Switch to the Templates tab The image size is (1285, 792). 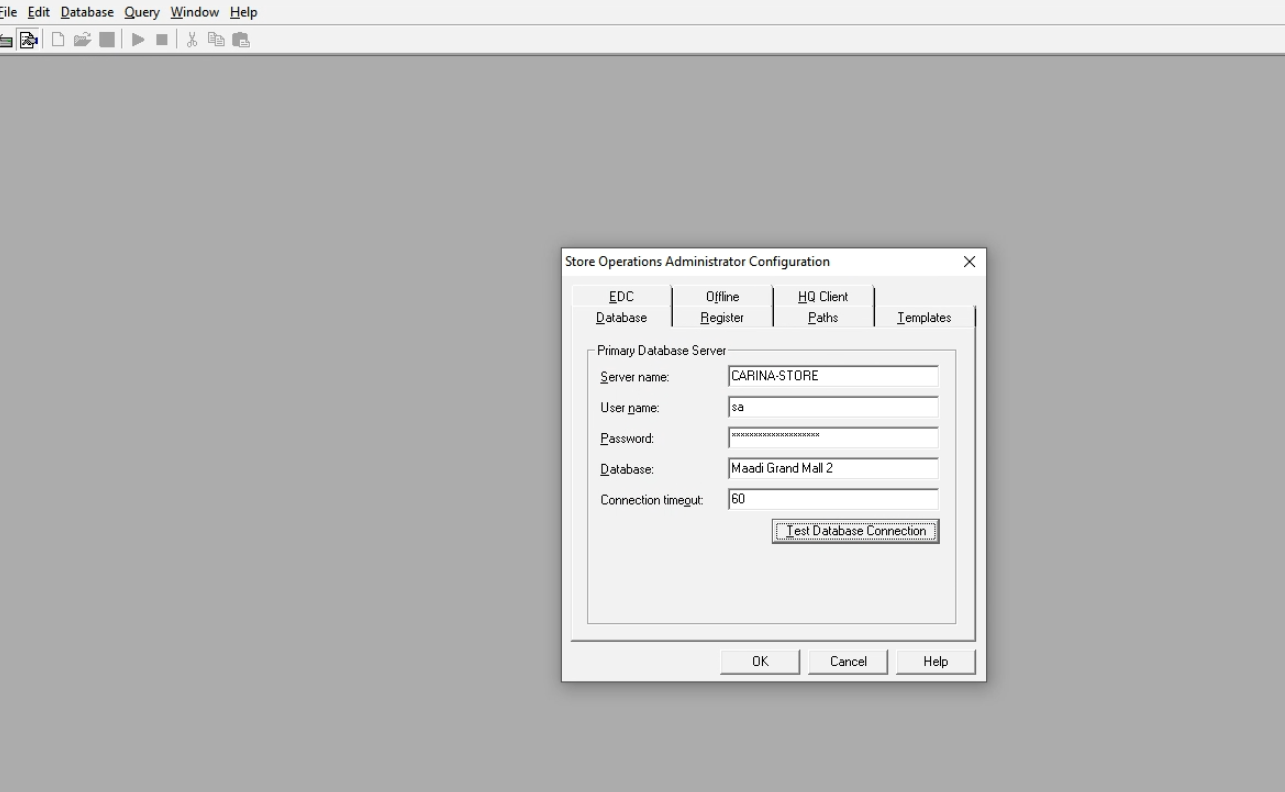tap(924, 317)
